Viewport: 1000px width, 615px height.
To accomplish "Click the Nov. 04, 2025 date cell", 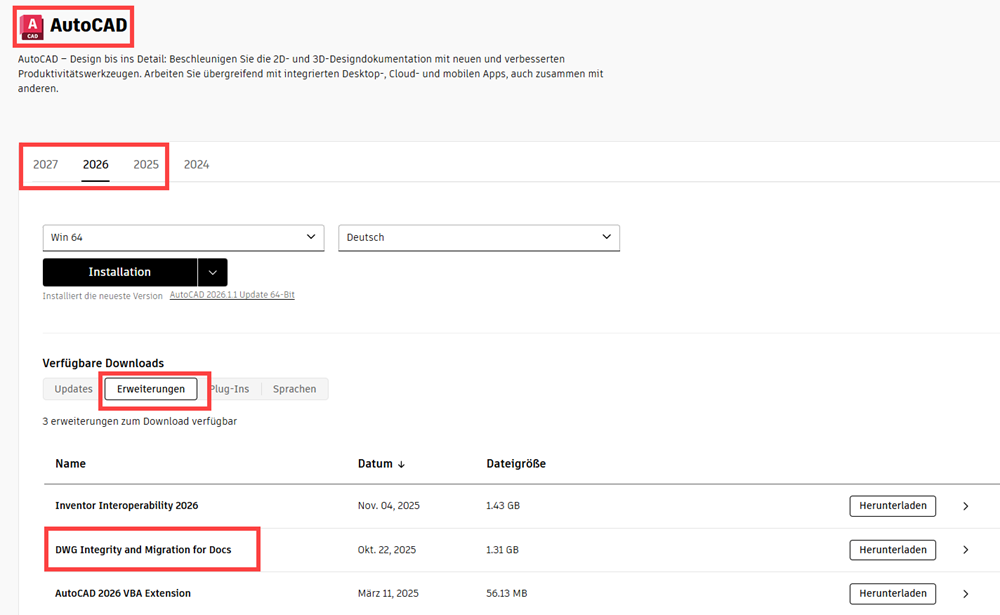I will 388,506.
